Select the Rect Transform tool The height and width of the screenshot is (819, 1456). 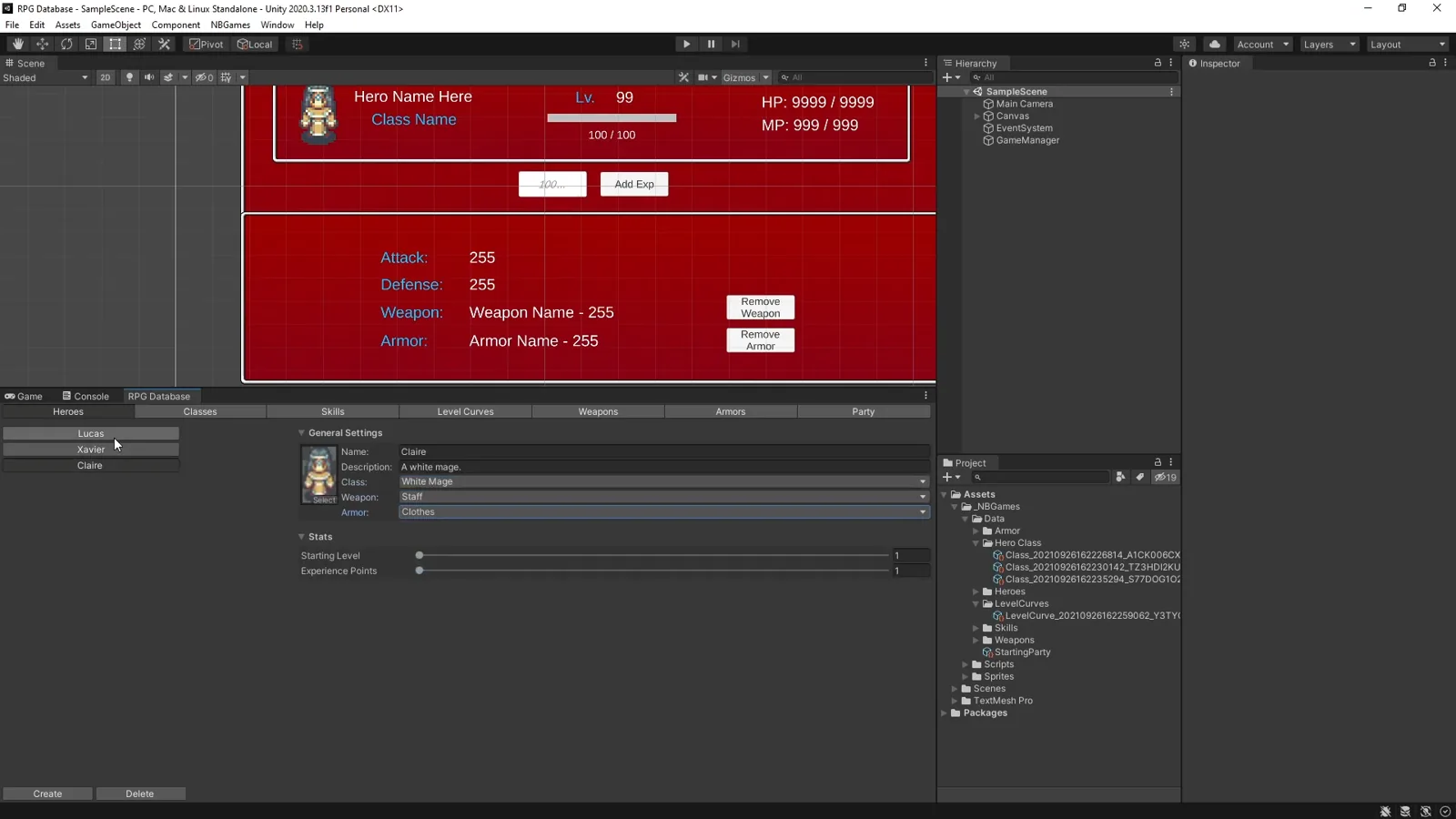(115, 44)
